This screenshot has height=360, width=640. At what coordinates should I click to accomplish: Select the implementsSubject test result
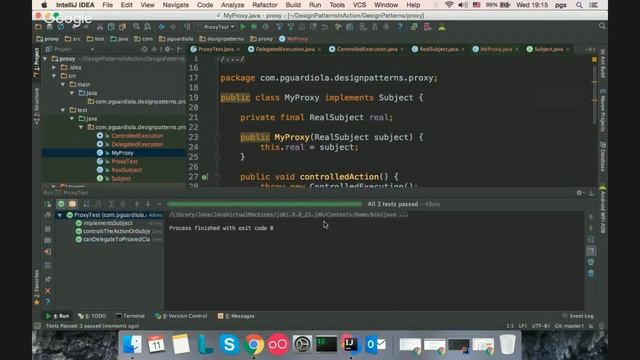[x=108, y=223]
